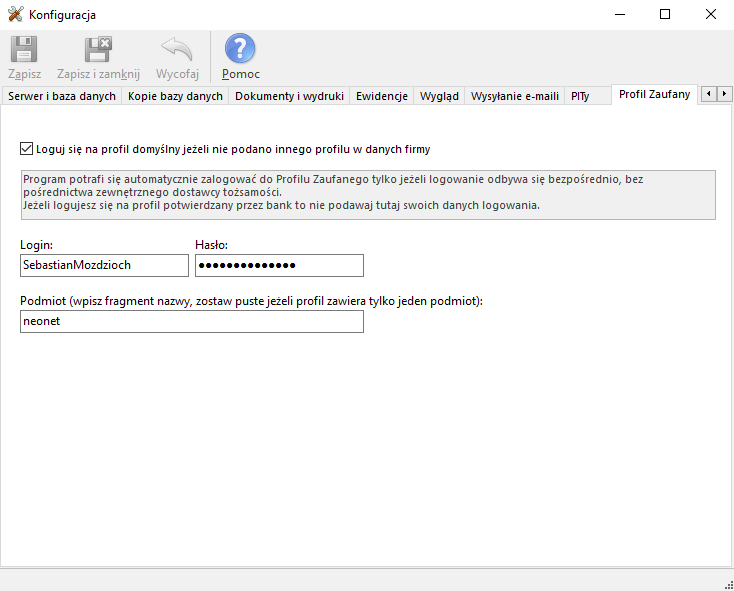Toggle the default profile login checkbox
This screenshot has height=591, width=734.
click(26, 150)
